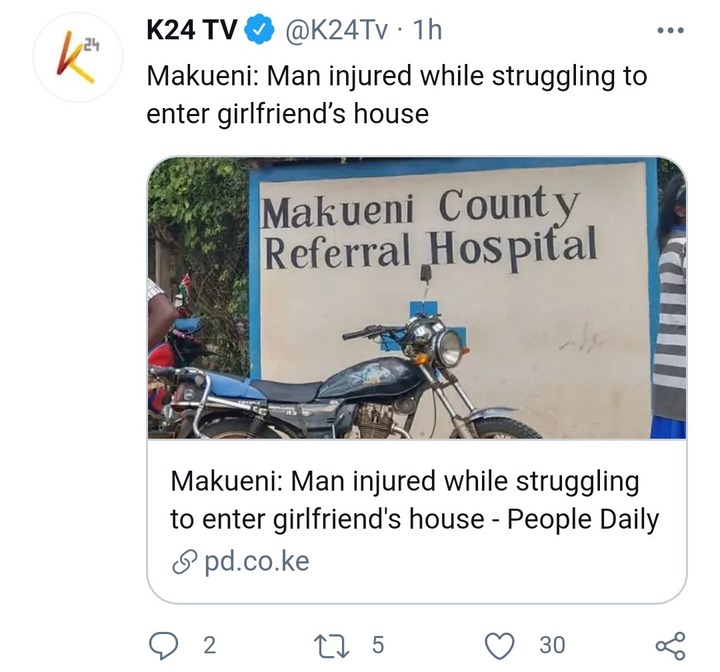Image resolution: width=720 pixels, height=672 pixels.
Task: Click the blue verified badge
Action: pos(259,30)
